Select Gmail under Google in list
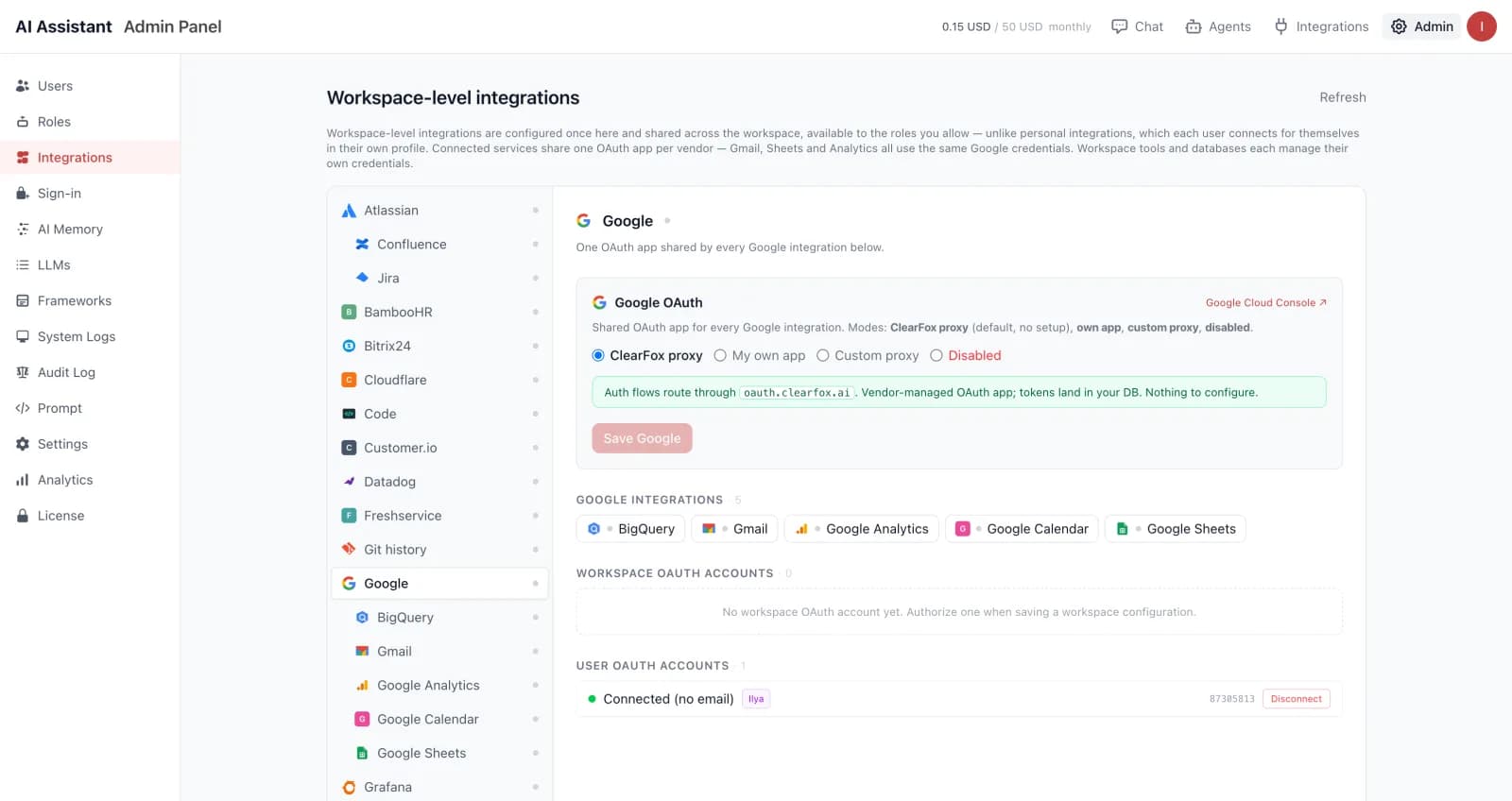This screenshot has height=801, width=1512. tap(440, 652)
